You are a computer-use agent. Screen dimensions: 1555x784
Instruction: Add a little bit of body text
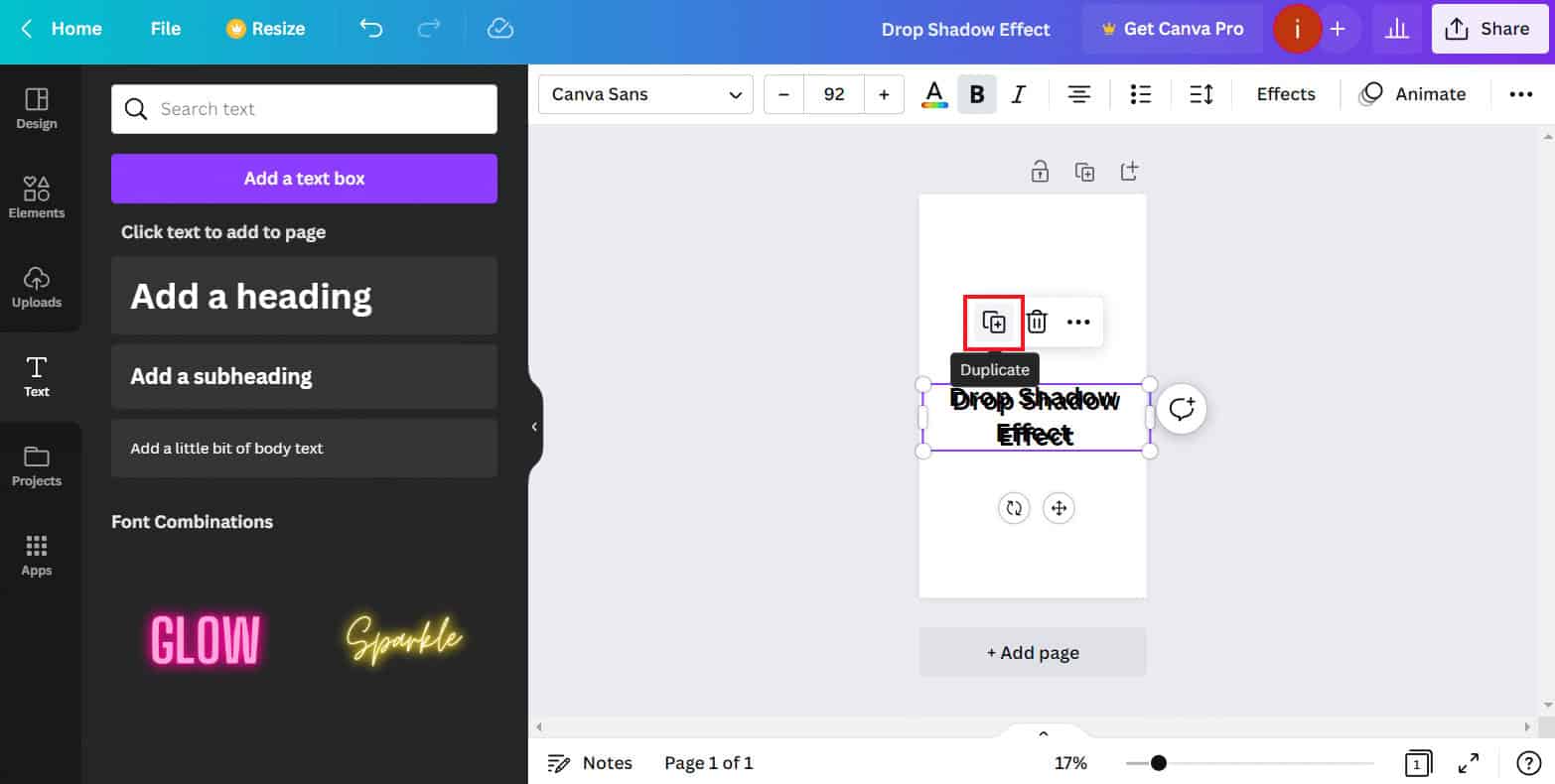304,448
